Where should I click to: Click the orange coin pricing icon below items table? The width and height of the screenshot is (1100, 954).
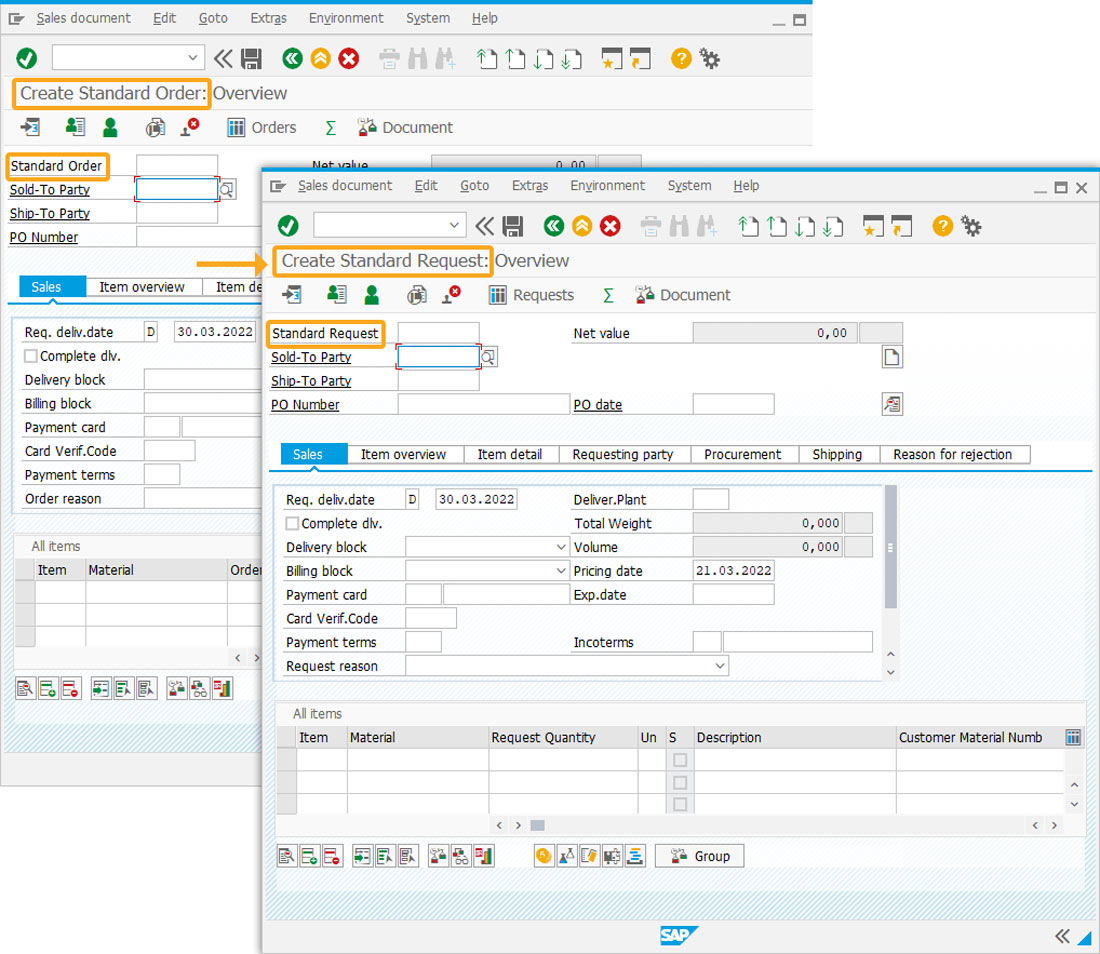(x=544, y=856)
